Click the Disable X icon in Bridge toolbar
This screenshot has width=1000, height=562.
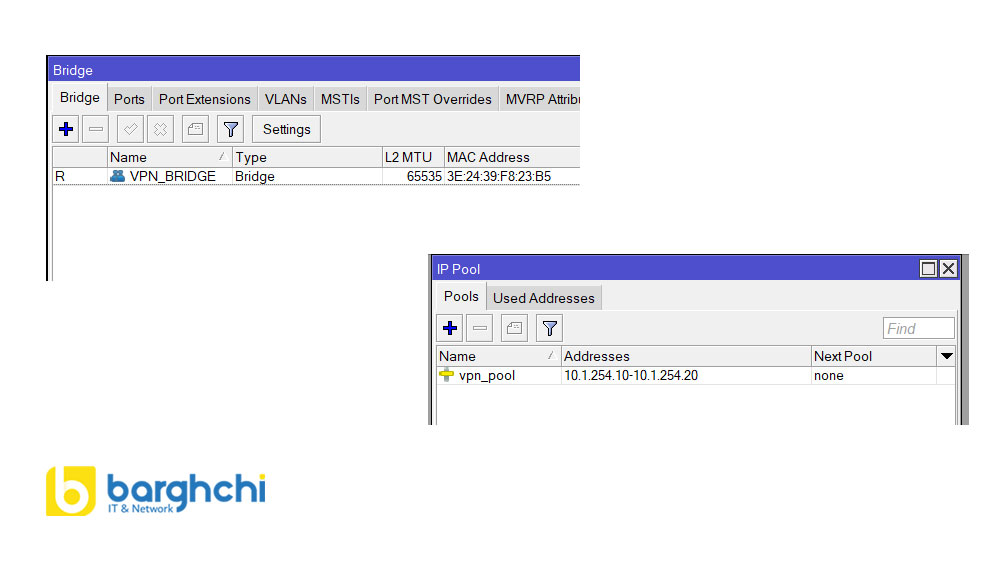(x=160, y=129)
